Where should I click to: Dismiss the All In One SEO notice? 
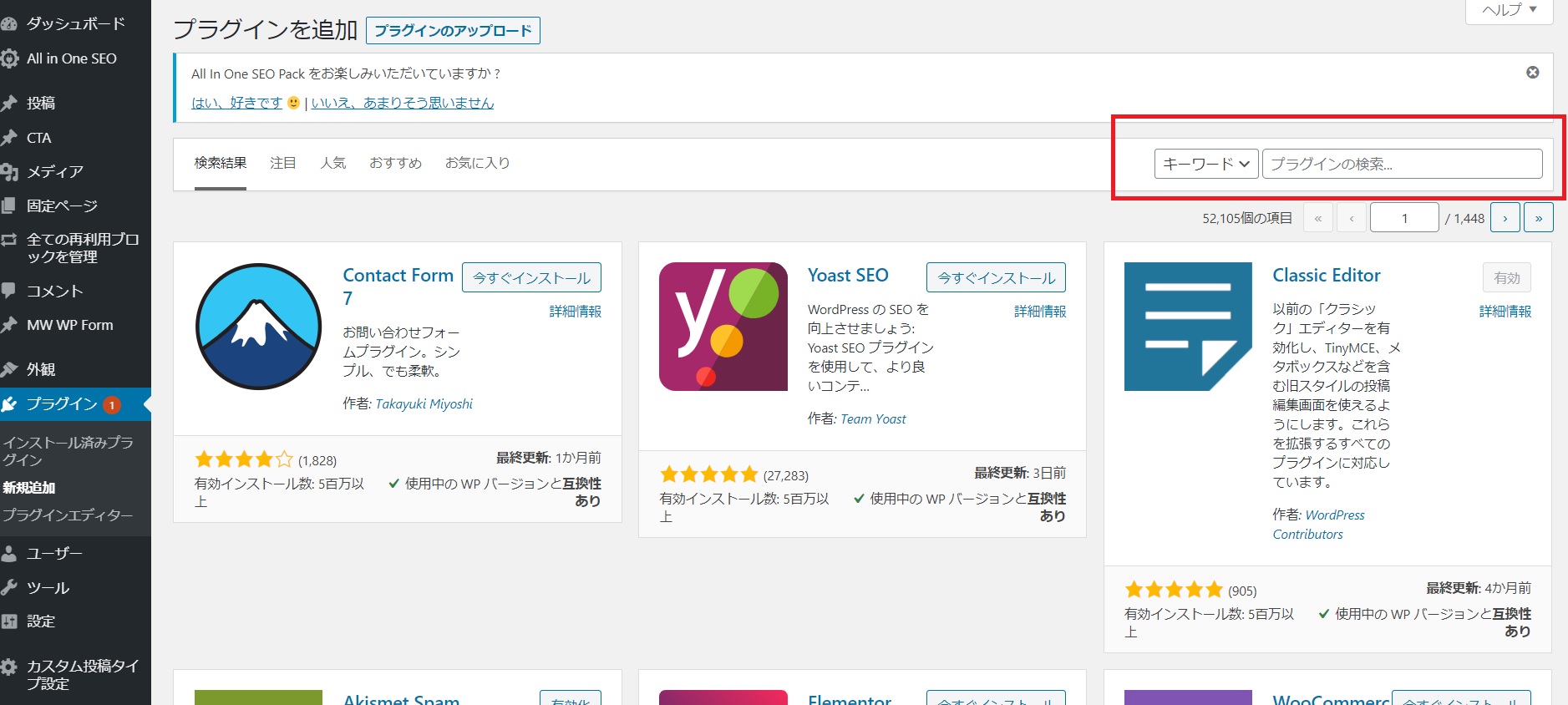(1532, 73)
